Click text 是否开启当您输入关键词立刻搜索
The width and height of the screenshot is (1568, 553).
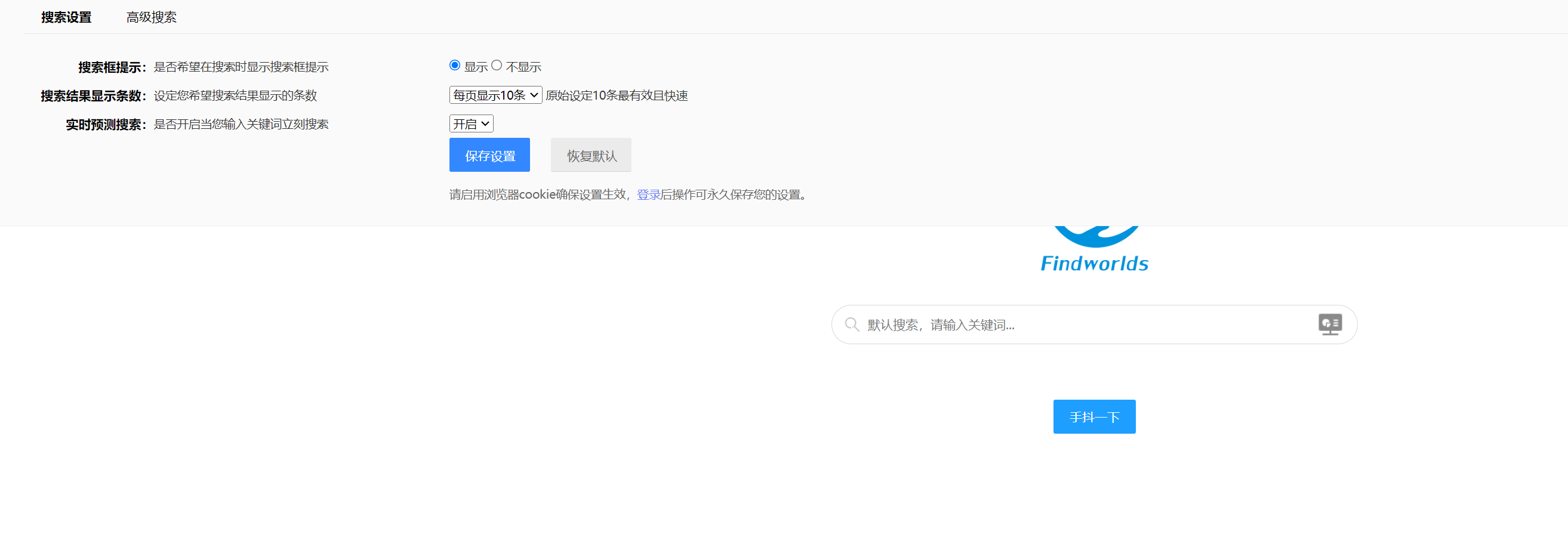click(241, 124)
